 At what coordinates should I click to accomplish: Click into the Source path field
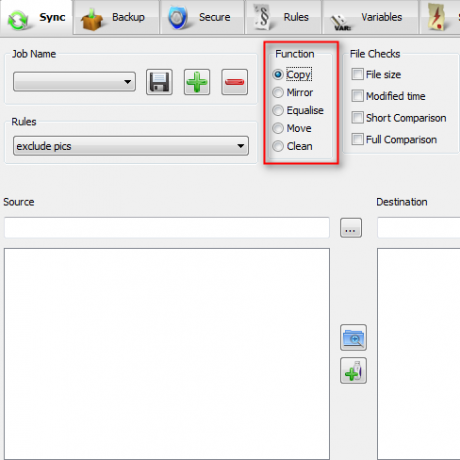[x=167, y=228]
